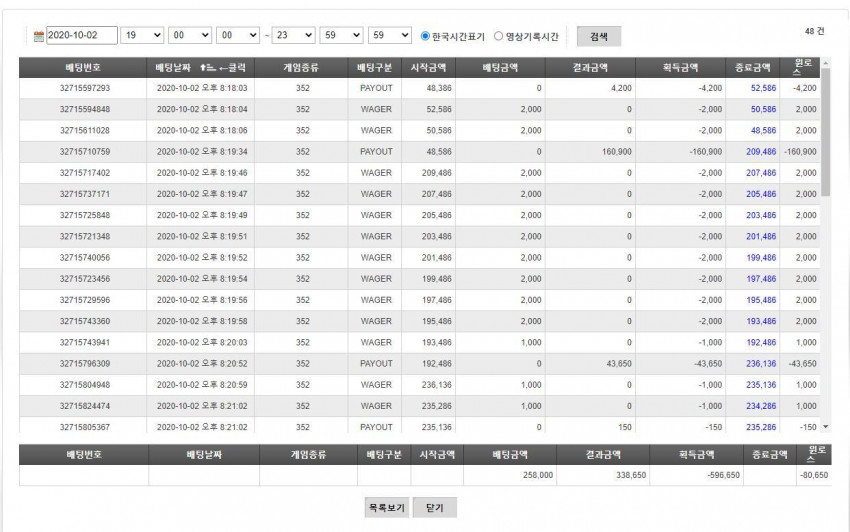This screenshot has height=532, width=850.
Task: Click the table scrollbar down arrow
Action: point(826,427)
